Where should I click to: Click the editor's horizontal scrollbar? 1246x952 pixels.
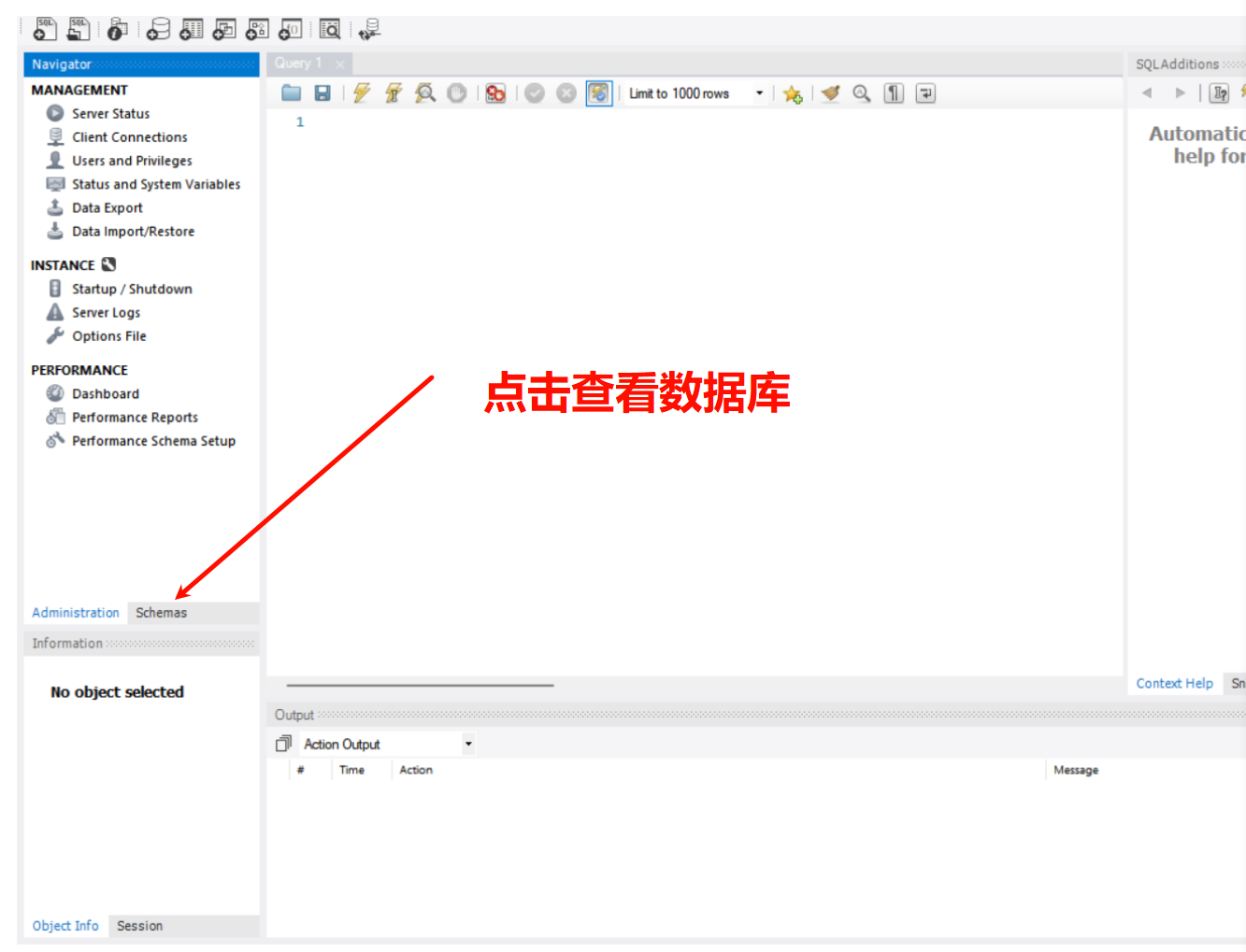click(420, 685)
